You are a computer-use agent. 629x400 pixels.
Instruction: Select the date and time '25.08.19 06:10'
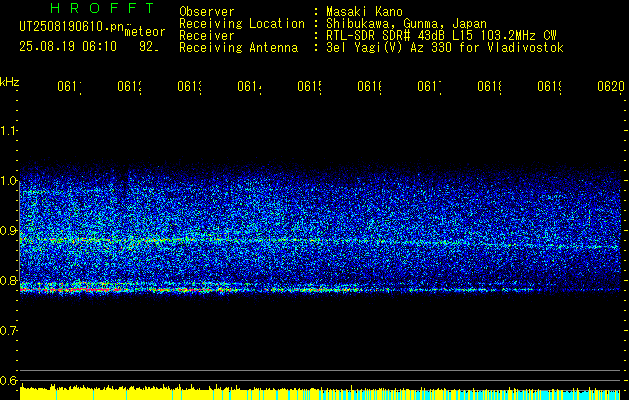(x=68, y=47)
